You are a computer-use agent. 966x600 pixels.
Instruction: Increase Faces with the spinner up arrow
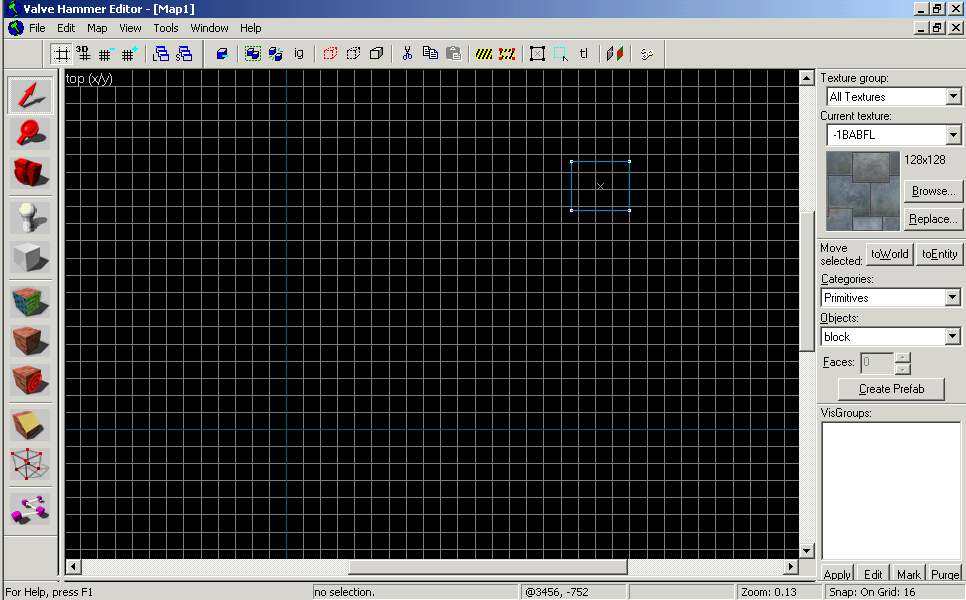pyautogui.click(x=902, y=357)
